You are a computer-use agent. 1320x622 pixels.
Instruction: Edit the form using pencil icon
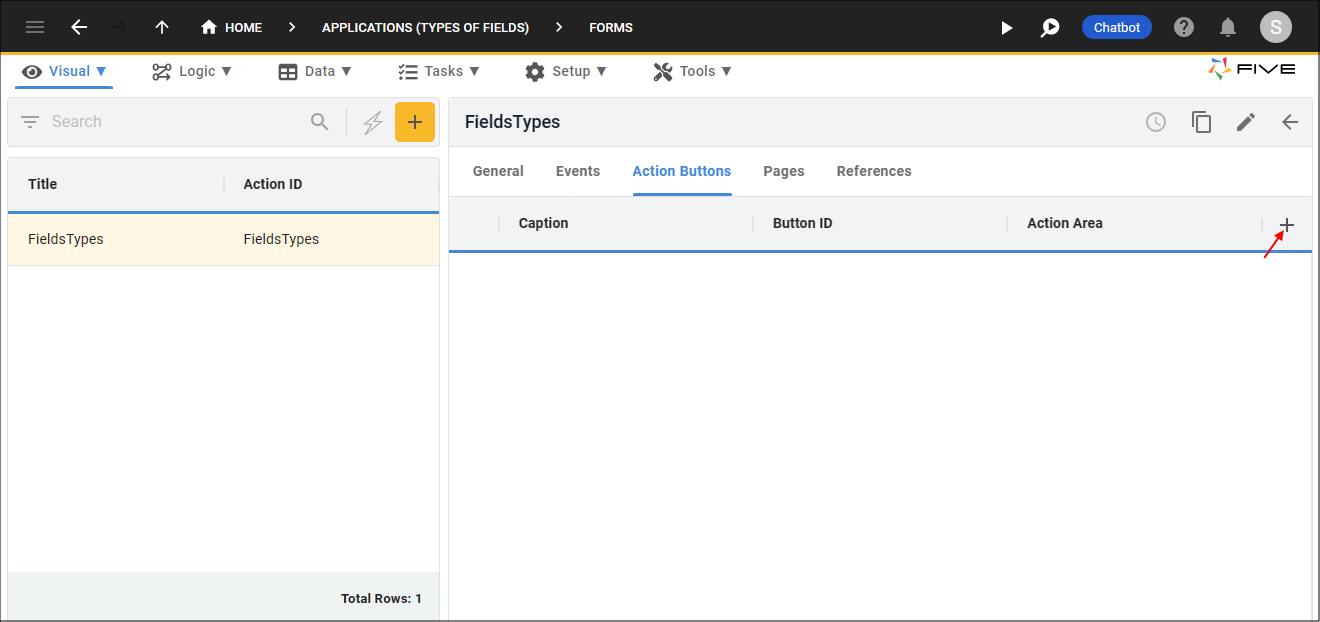pos(1245,122)
